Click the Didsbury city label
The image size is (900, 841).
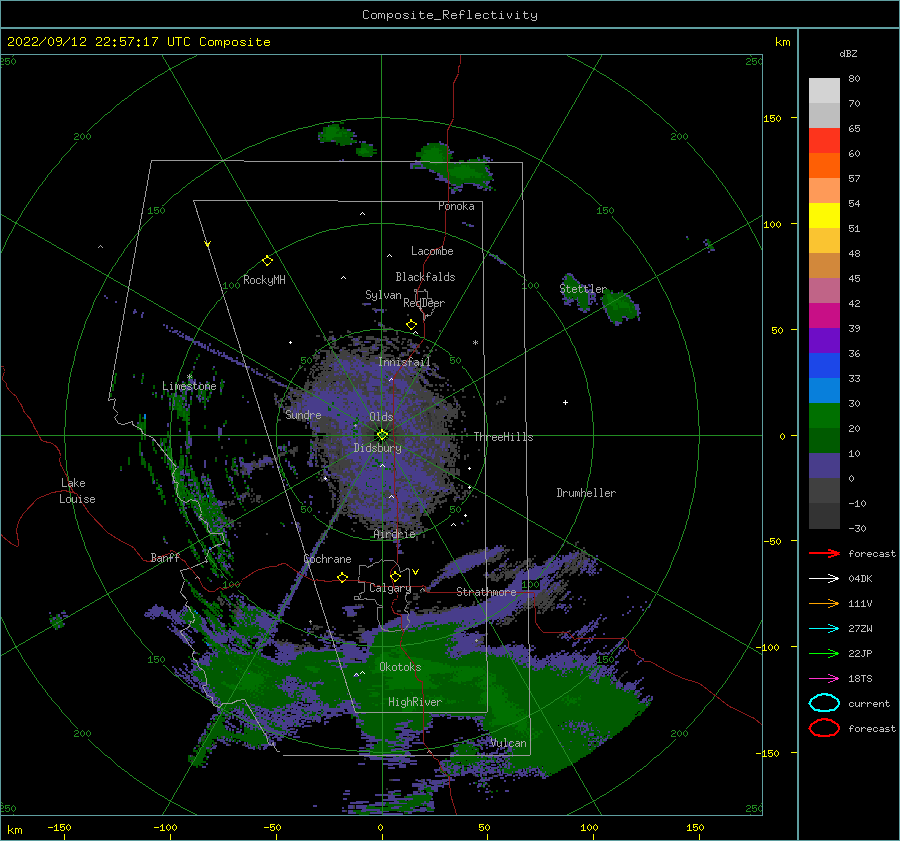pos(377,448)
